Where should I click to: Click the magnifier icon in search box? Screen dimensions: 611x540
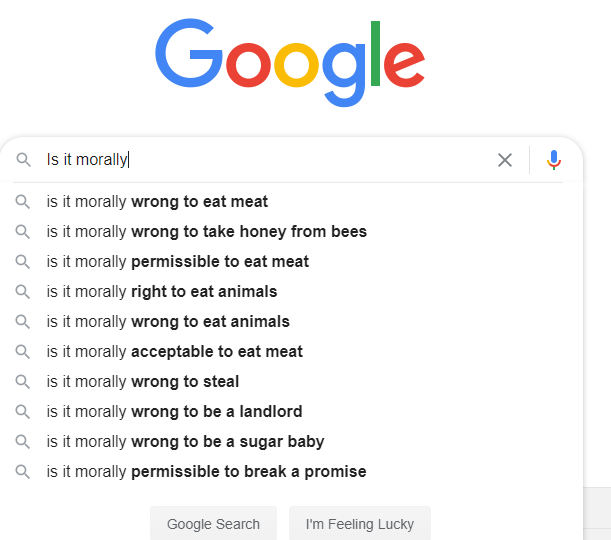24,160
